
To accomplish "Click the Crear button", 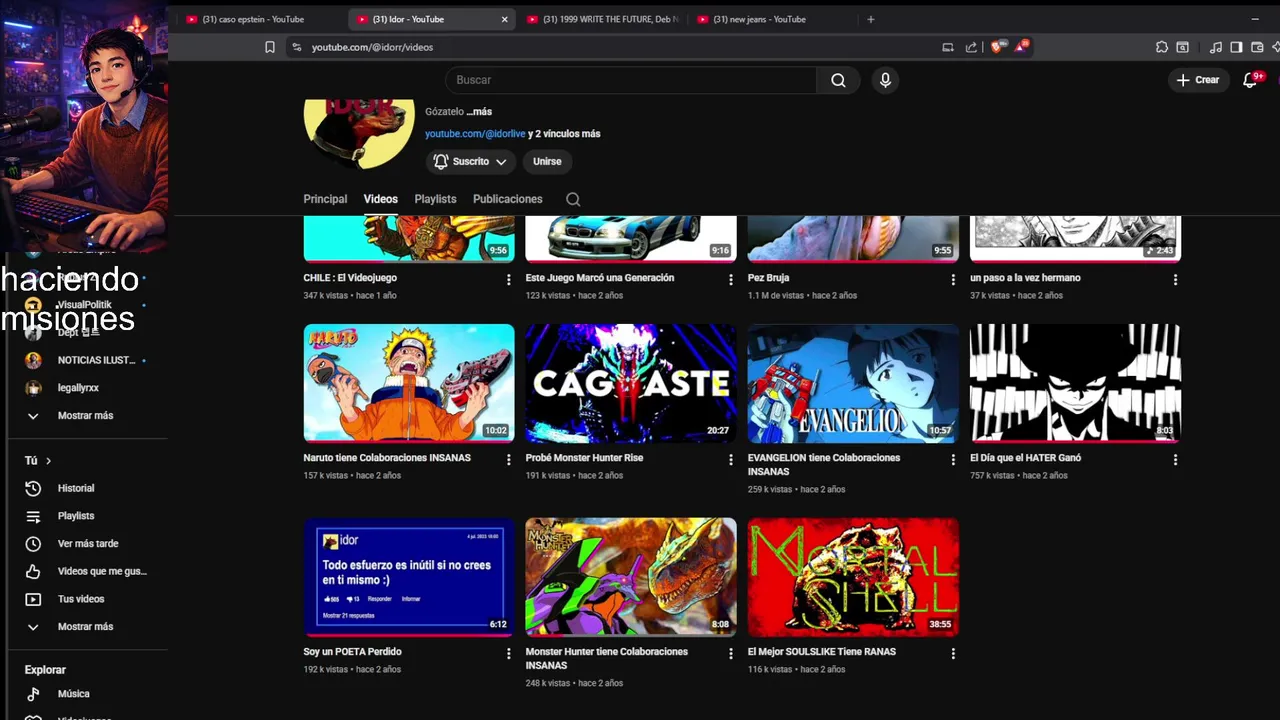I will pos(1198,80).
